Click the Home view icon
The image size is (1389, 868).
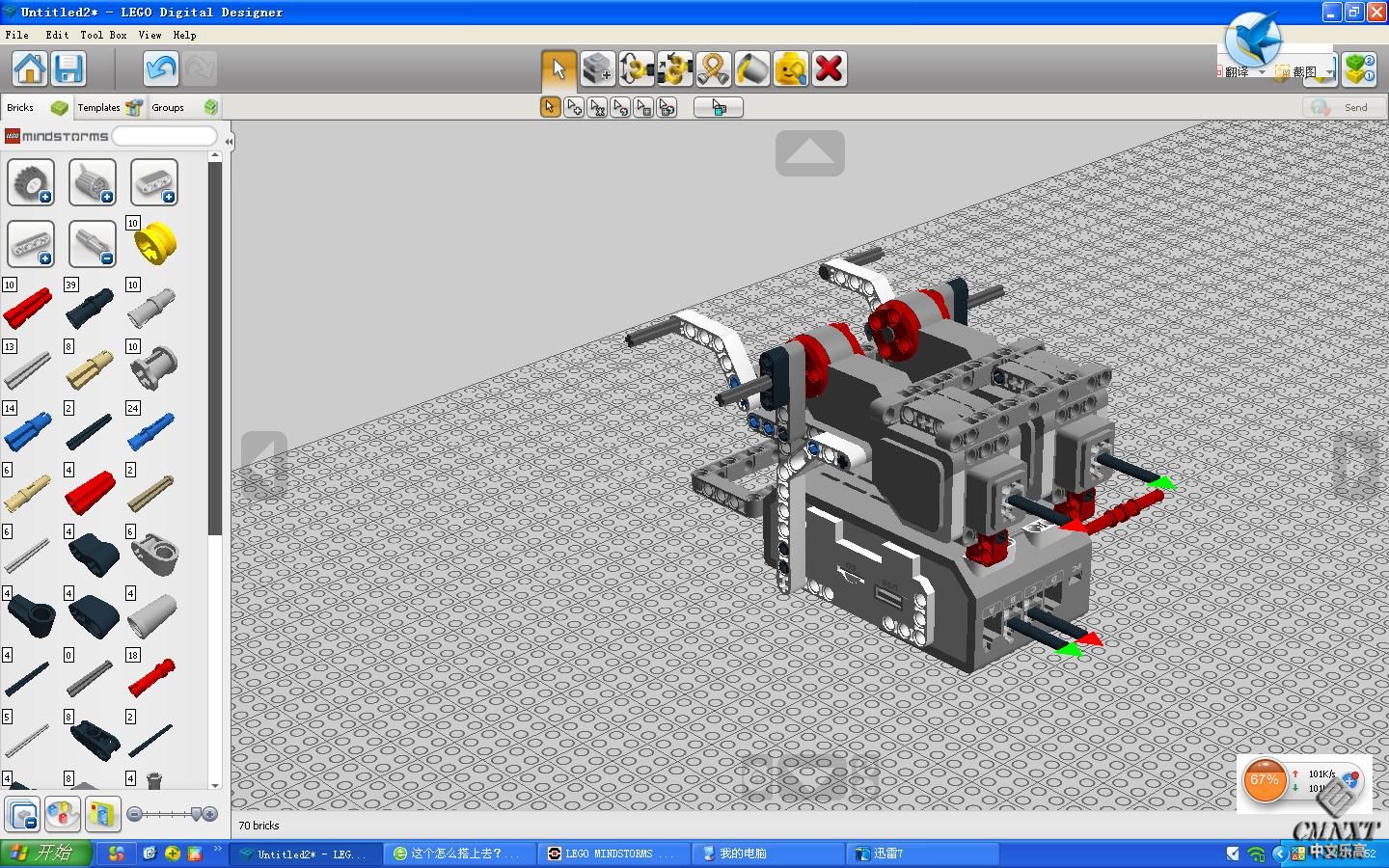click(x=30, y=69)
